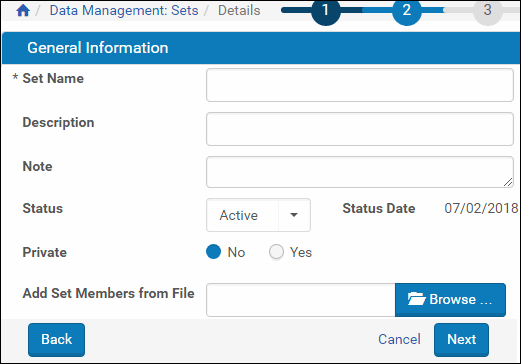
Task: Focus the Set Name input field
Action: click(360, 85)
